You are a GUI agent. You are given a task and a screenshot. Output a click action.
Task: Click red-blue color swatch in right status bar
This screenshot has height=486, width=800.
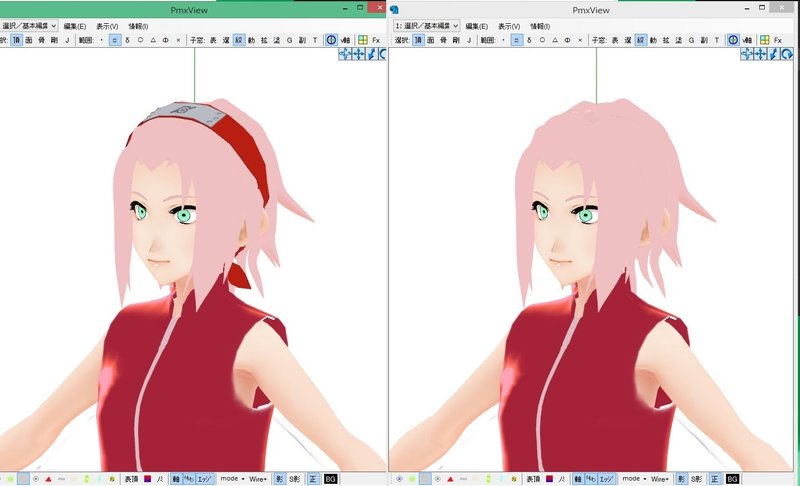coord(549,479)
